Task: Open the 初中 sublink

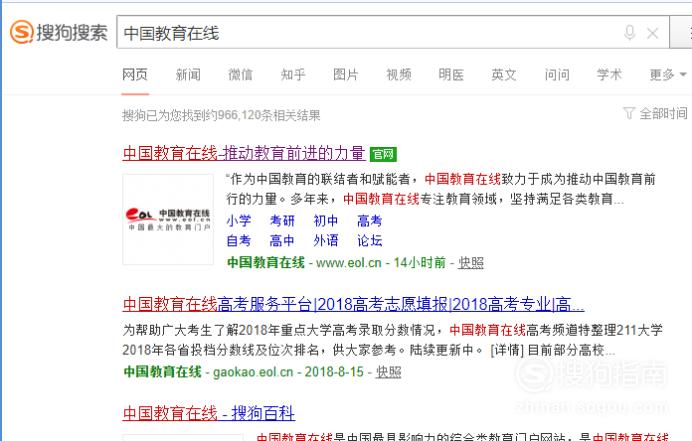Action: (x=326, y=220)
